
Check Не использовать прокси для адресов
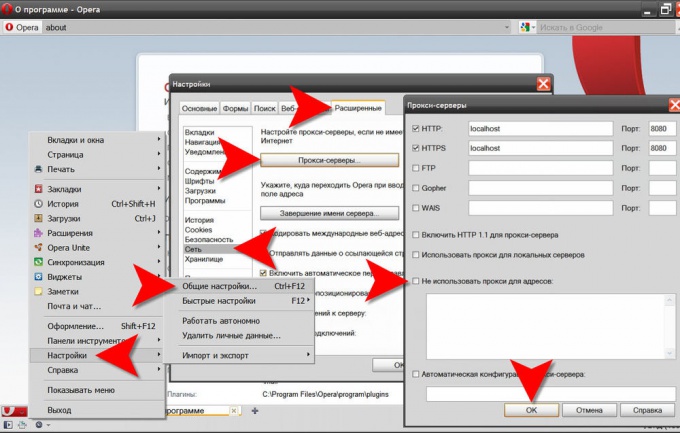[x=415, y=281]
